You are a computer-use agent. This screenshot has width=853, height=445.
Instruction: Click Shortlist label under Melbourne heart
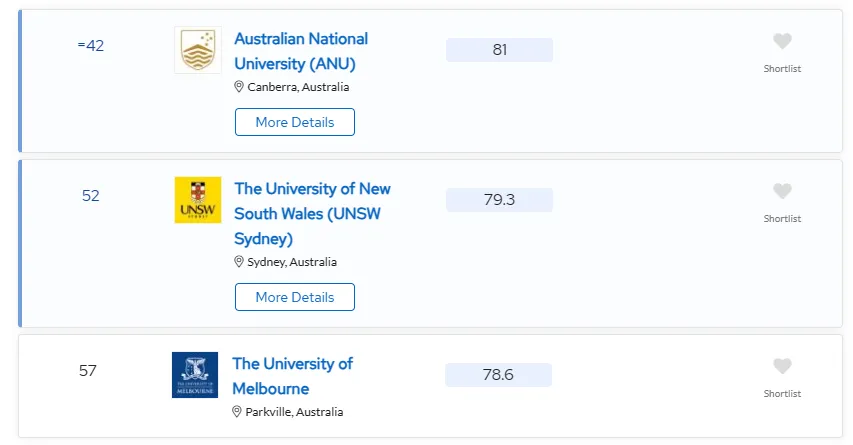[x=782, y=394]
